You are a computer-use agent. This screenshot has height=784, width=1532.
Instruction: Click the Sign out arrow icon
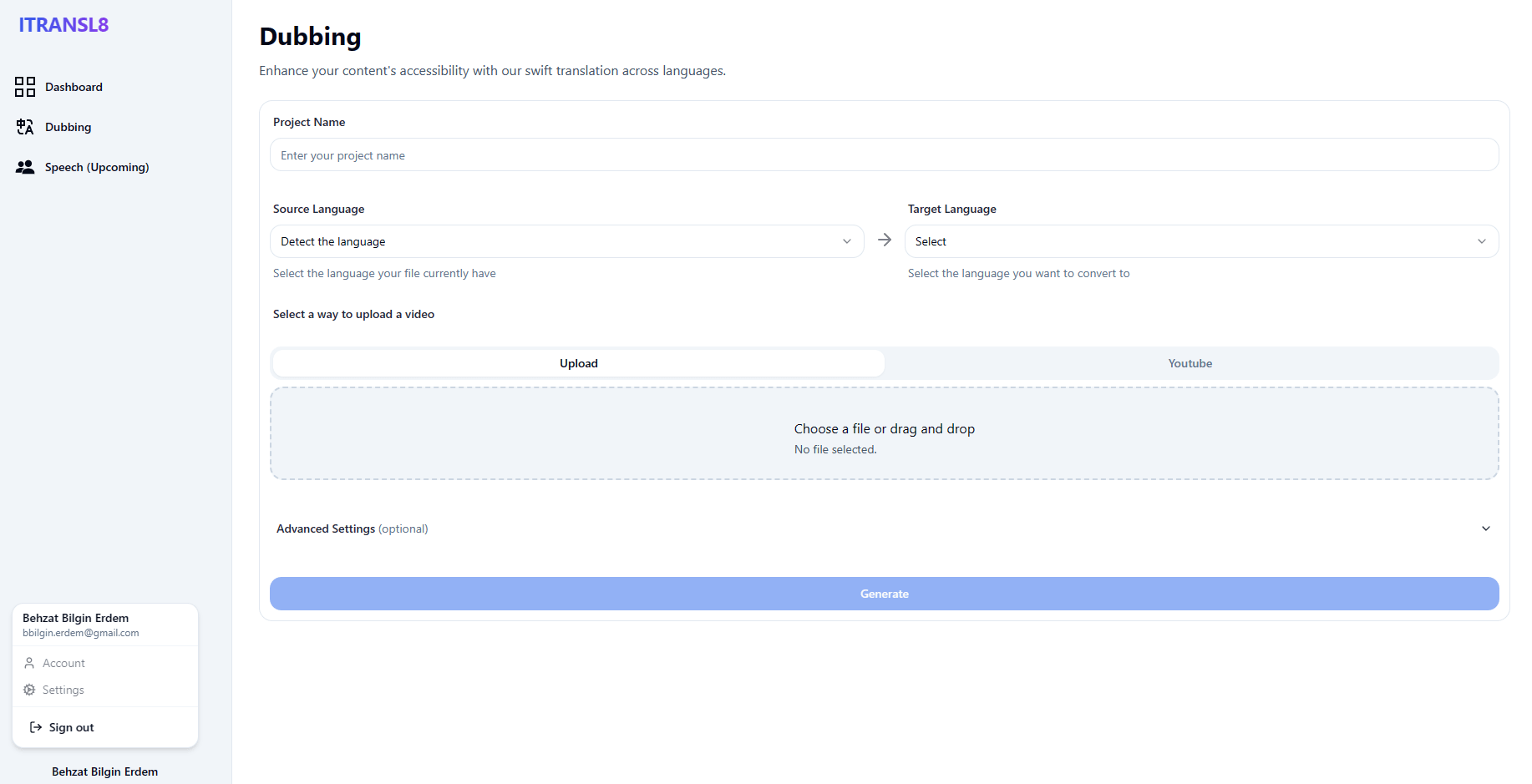point(36,727)
